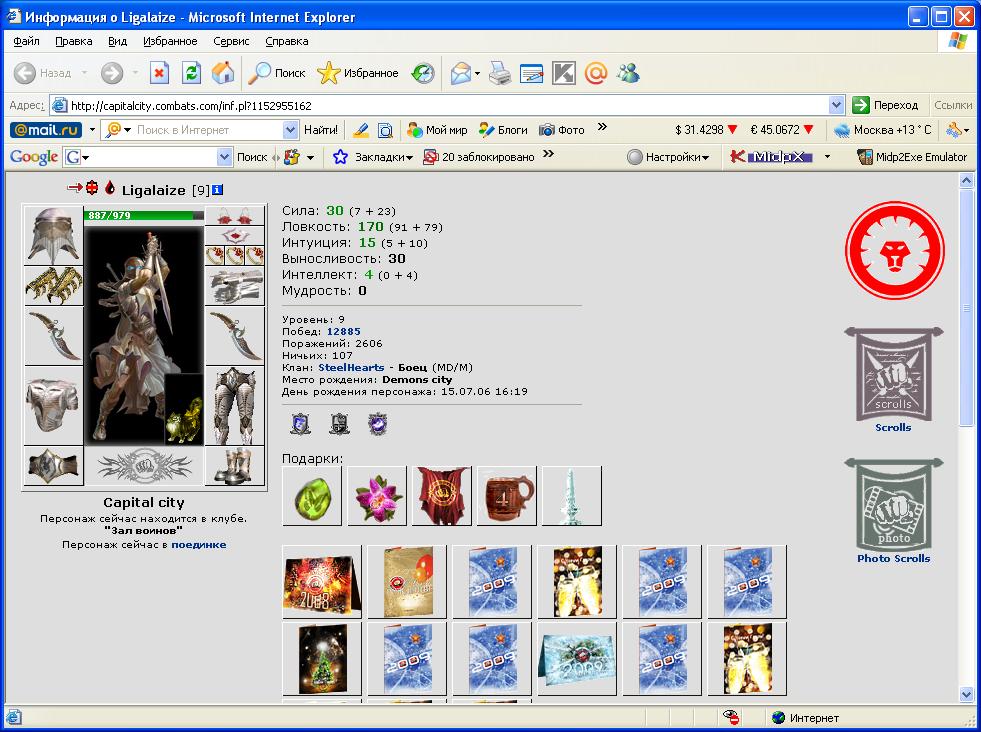Image resolution: width=981 pixels, height=732 pixels.
Task: Open the Messenger people icon
Action: coord(628,73)
